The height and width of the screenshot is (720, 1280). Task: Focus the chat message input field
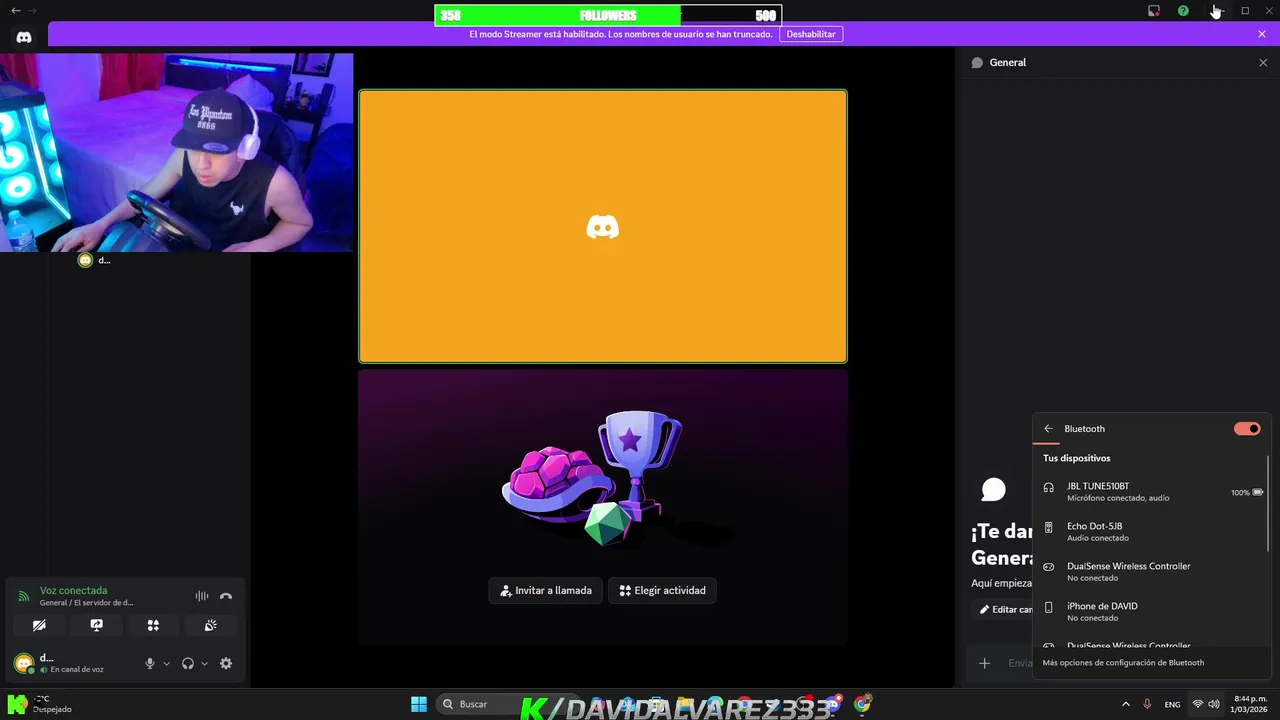point(1020,663)
